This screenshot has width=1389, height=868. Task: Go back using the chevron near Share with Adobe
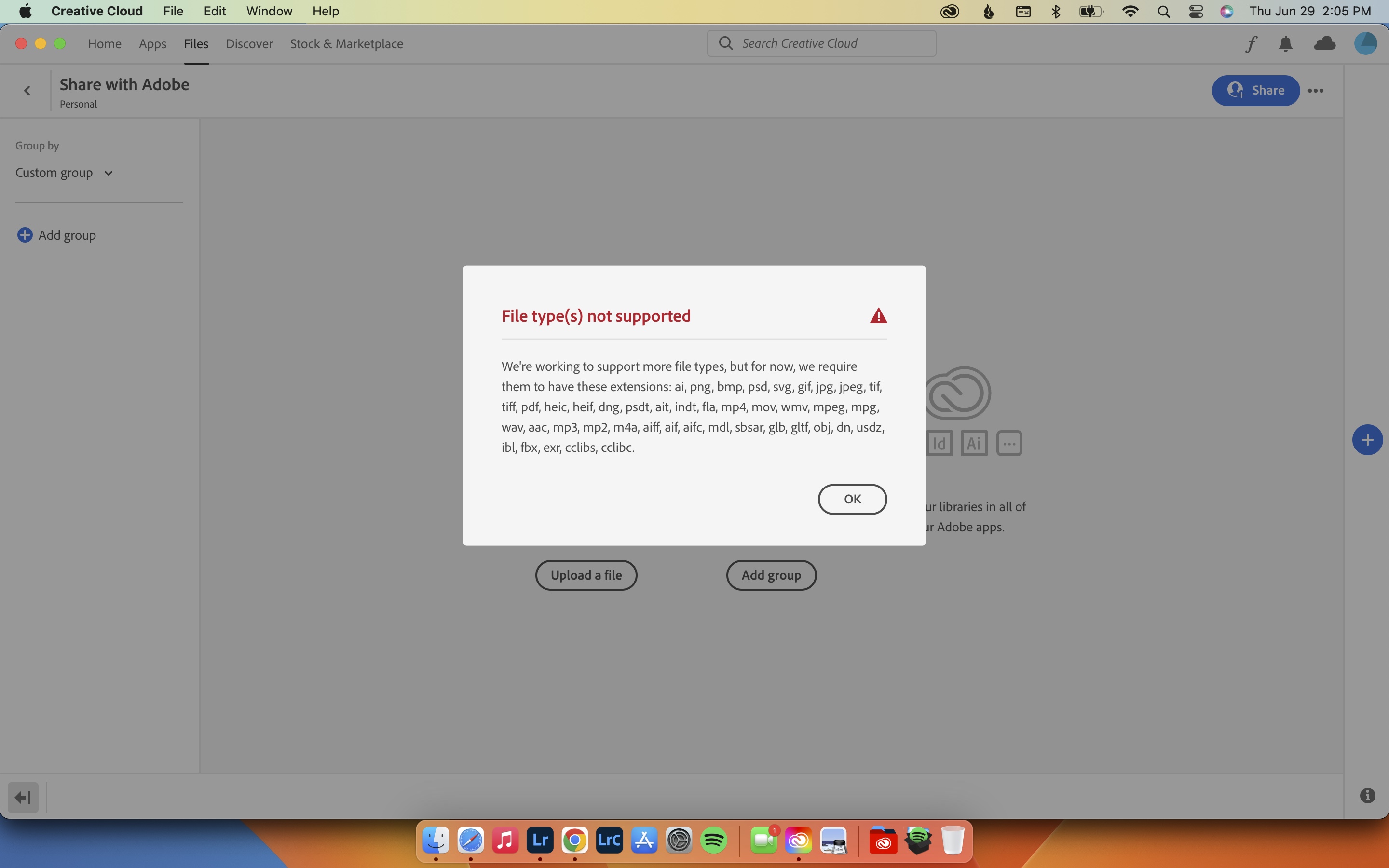point(27,90)
